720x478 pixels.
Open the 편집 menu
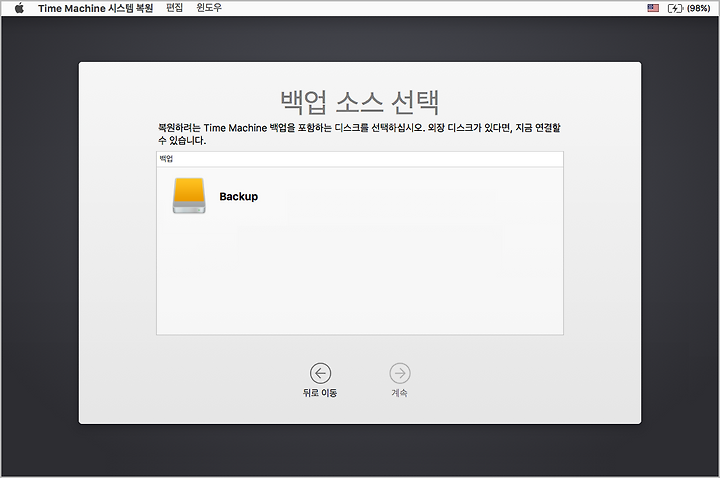tap(174, 8)
